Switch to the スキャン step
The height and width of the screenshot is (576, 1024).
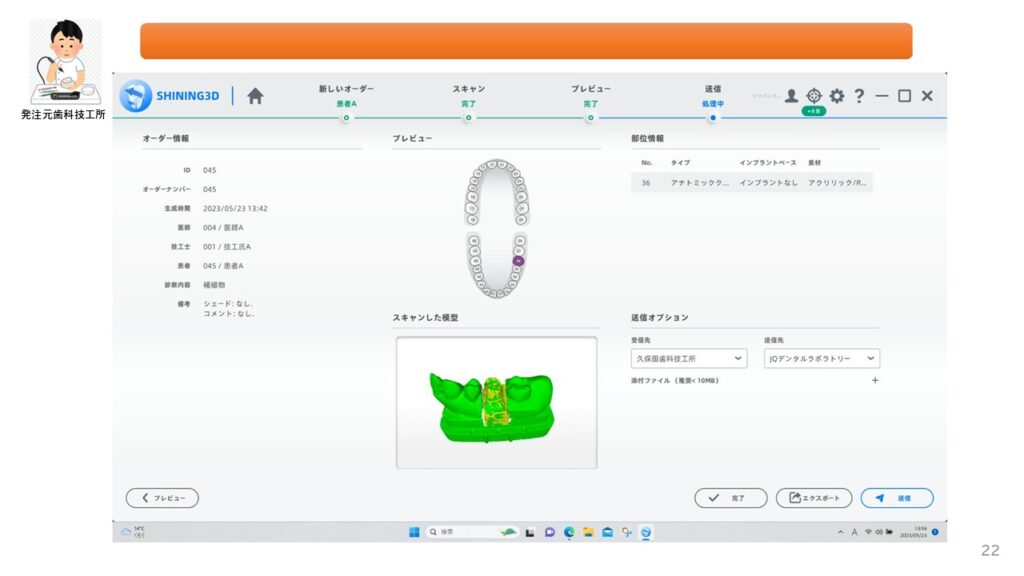tap(468, 97)
